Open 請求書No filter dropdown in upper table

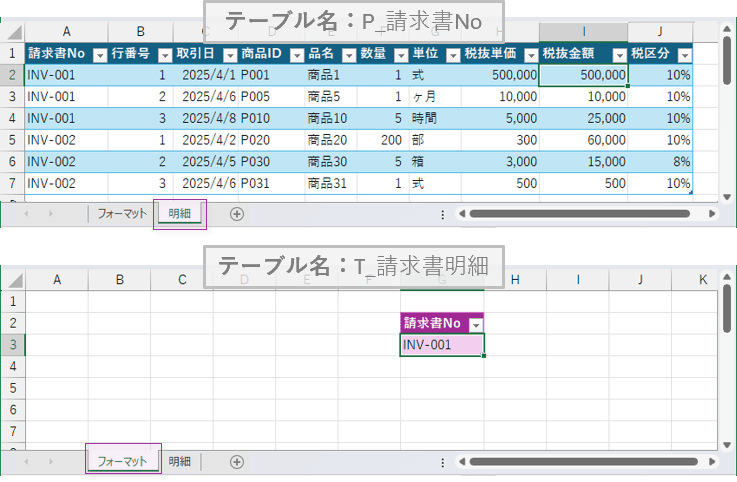click(98, 55)
